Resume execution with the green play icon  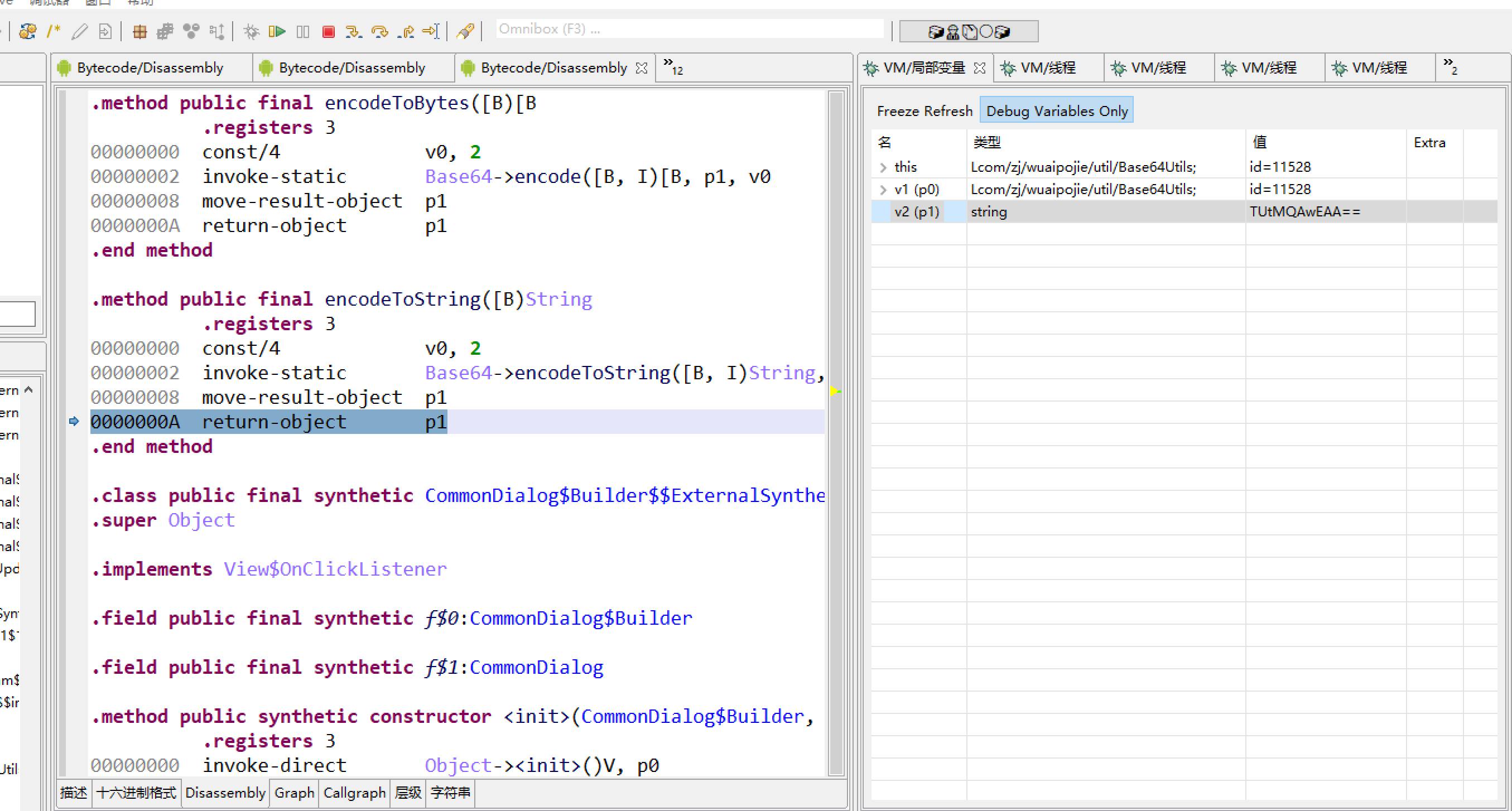click(x=277, y=31)
